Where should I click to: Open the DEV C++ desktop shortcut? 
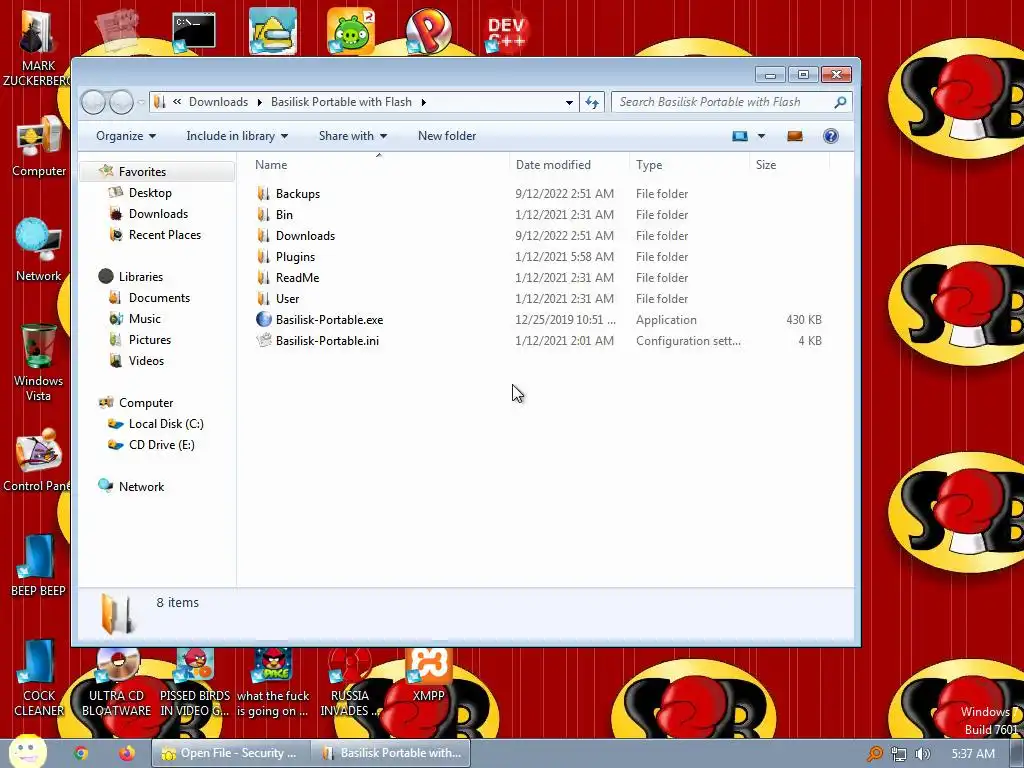(507, 33)
